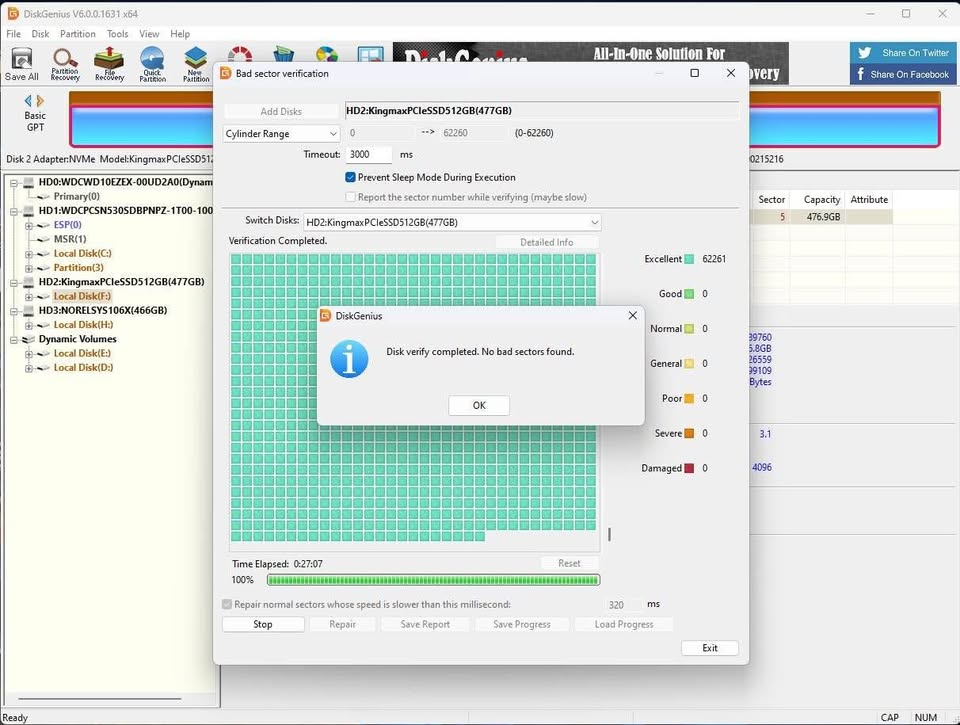Click the Save Report button
Image resolution: width=960 pixels, height=725 pixels.
point(425,624)
